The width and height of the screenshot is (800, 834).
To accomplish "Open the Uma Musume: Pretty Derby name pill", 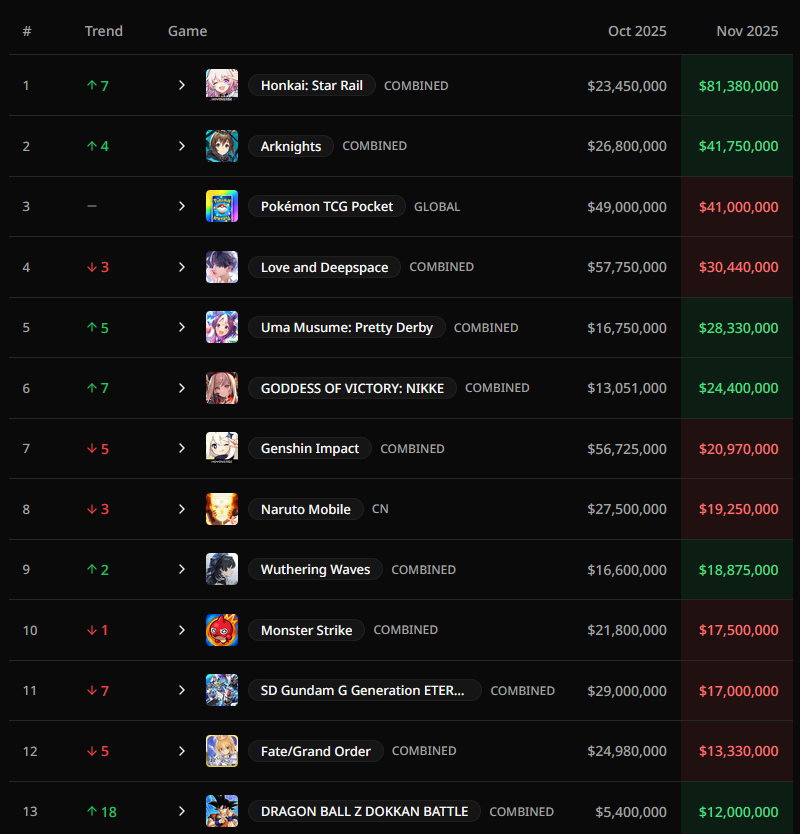I will coord(347,328).
